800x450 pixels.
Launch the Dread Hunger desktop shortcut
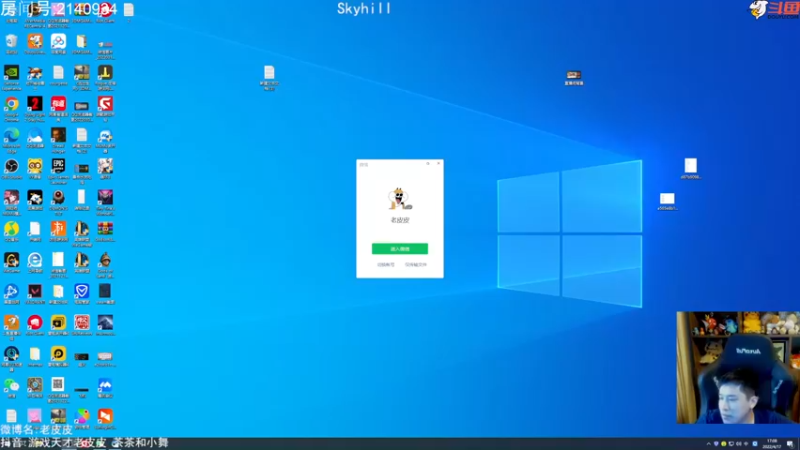tap(58, 136)
